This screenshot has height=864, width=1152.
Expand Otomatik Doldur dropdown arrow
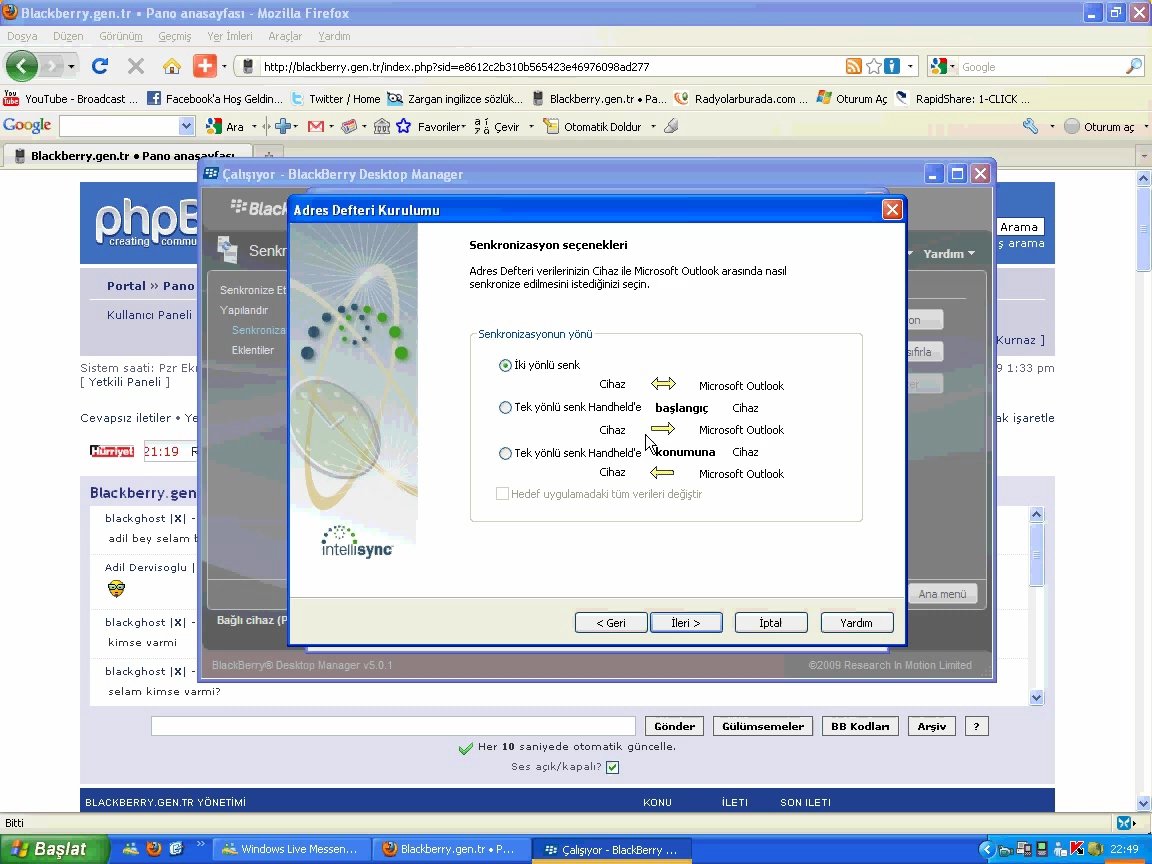tap(653, 126)
